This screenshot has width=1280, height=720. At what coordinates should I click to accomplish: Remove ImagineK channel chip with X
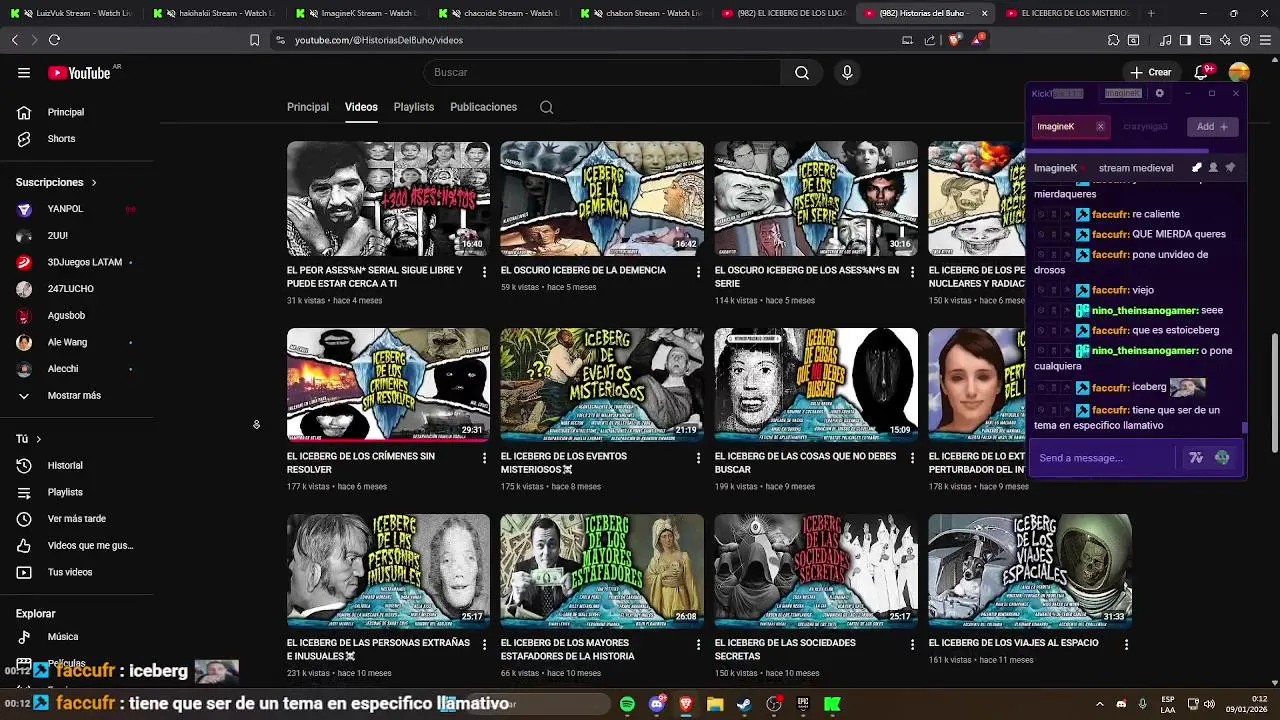click(x=1100, y=126)
